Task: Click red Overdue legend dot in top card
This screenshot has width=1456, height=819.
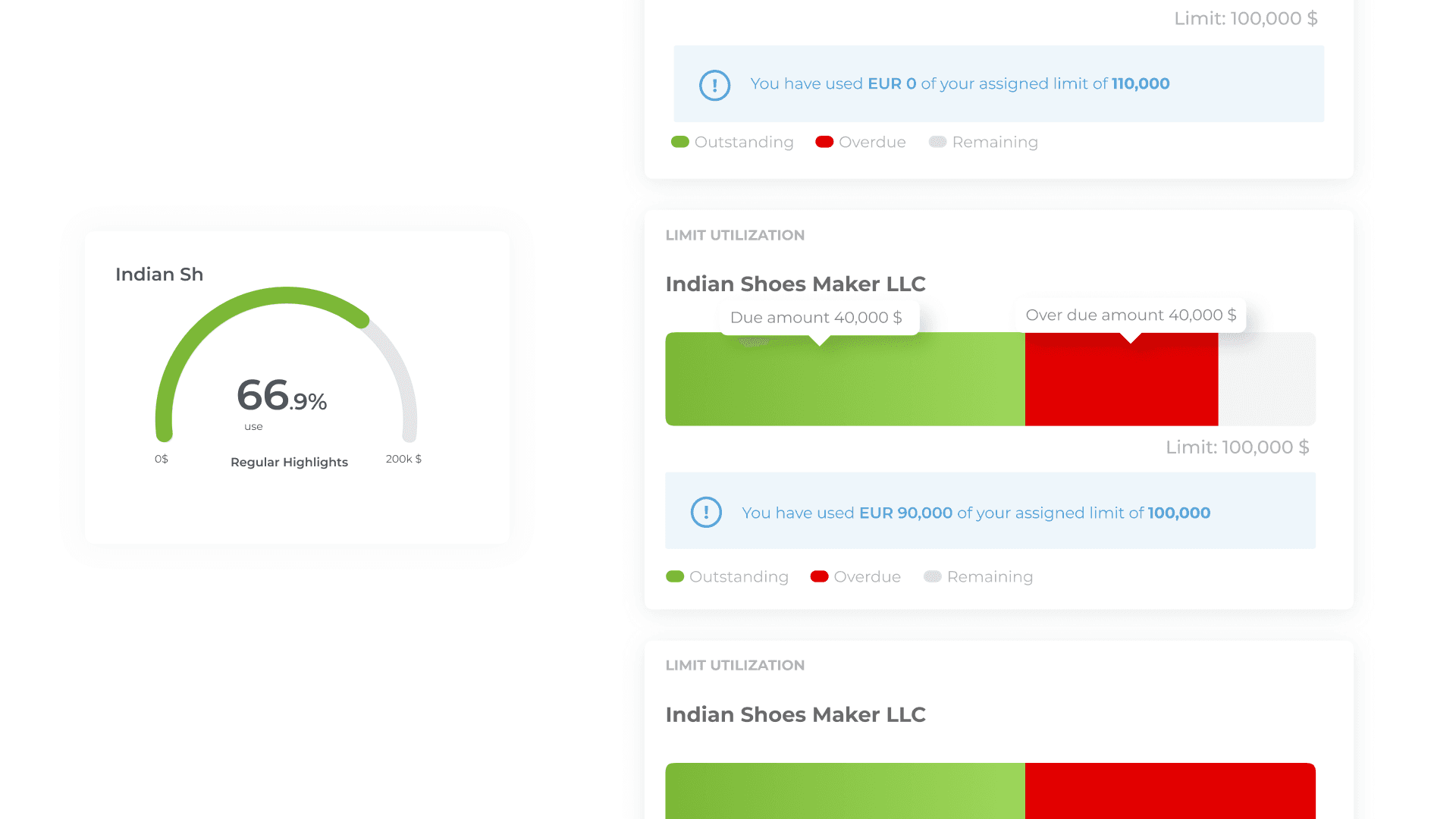Action: click(824, 142)
